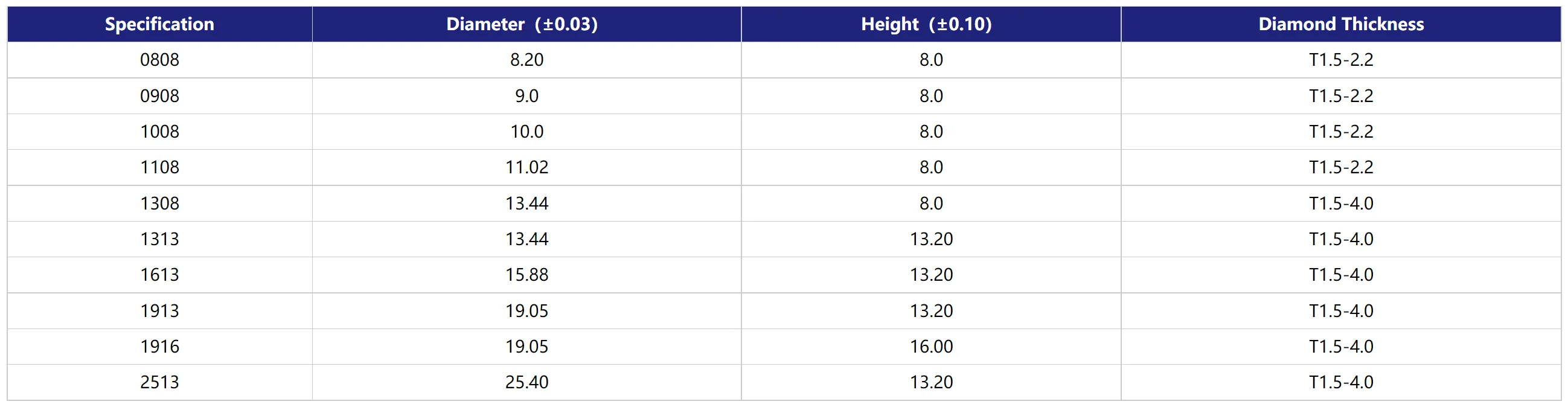Select the 8.20 diameter cell
Image resolution: width=1568 pixels, height=410 pixels.
tap(526, 60)
